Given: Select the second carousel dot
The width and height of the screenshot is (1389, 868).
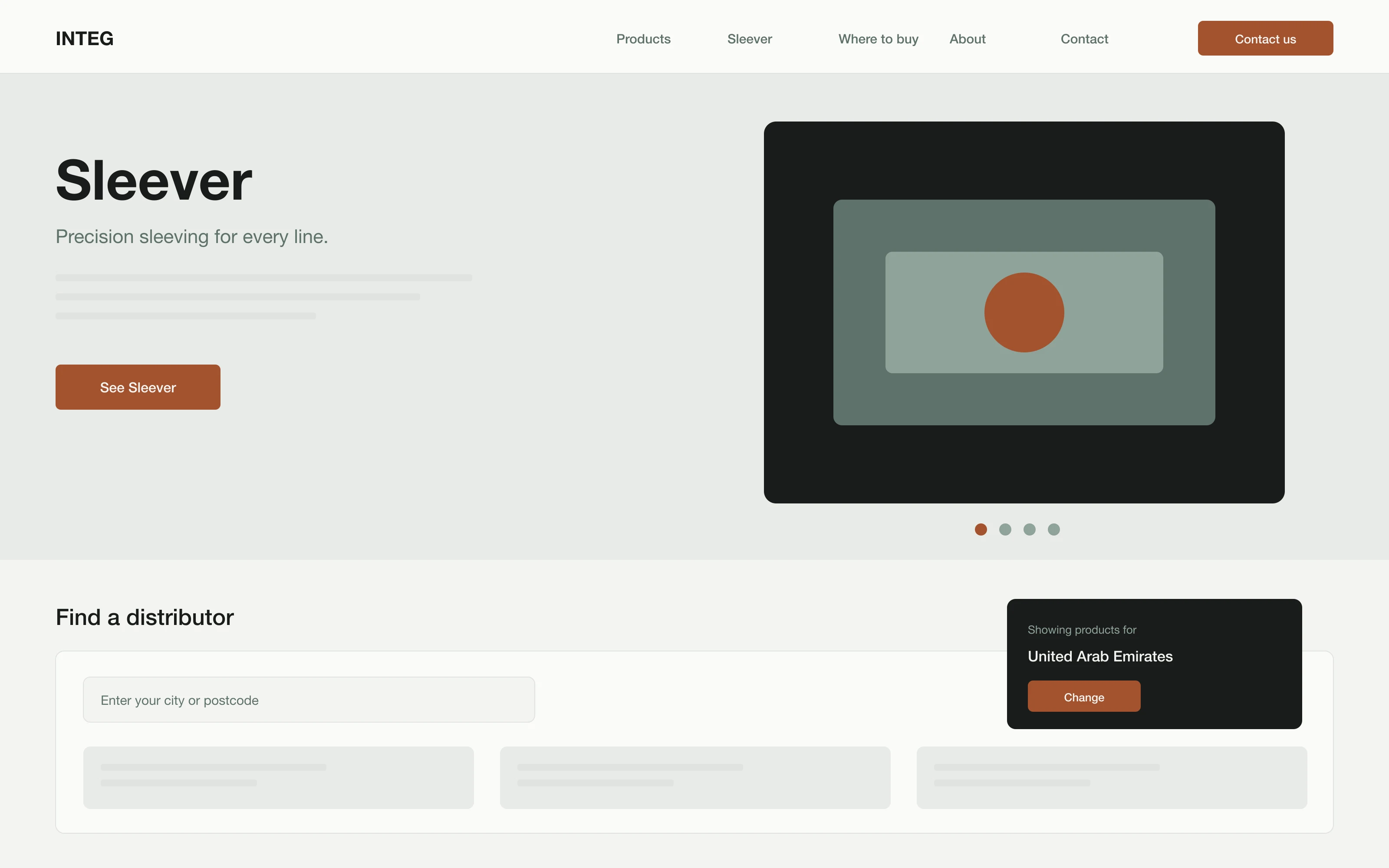Looking at the screenshot, I should coord(1005,529).
